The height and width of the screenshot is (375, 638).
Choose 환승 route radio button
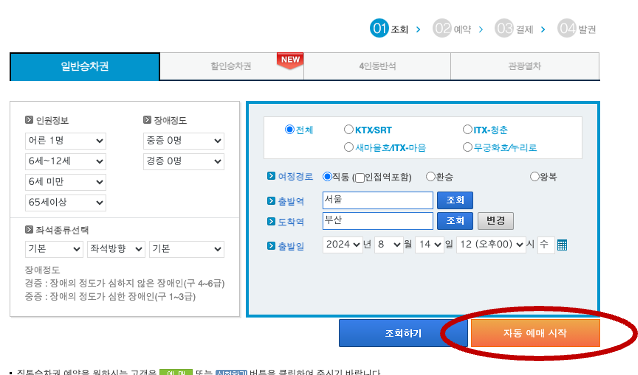[430, 177]
